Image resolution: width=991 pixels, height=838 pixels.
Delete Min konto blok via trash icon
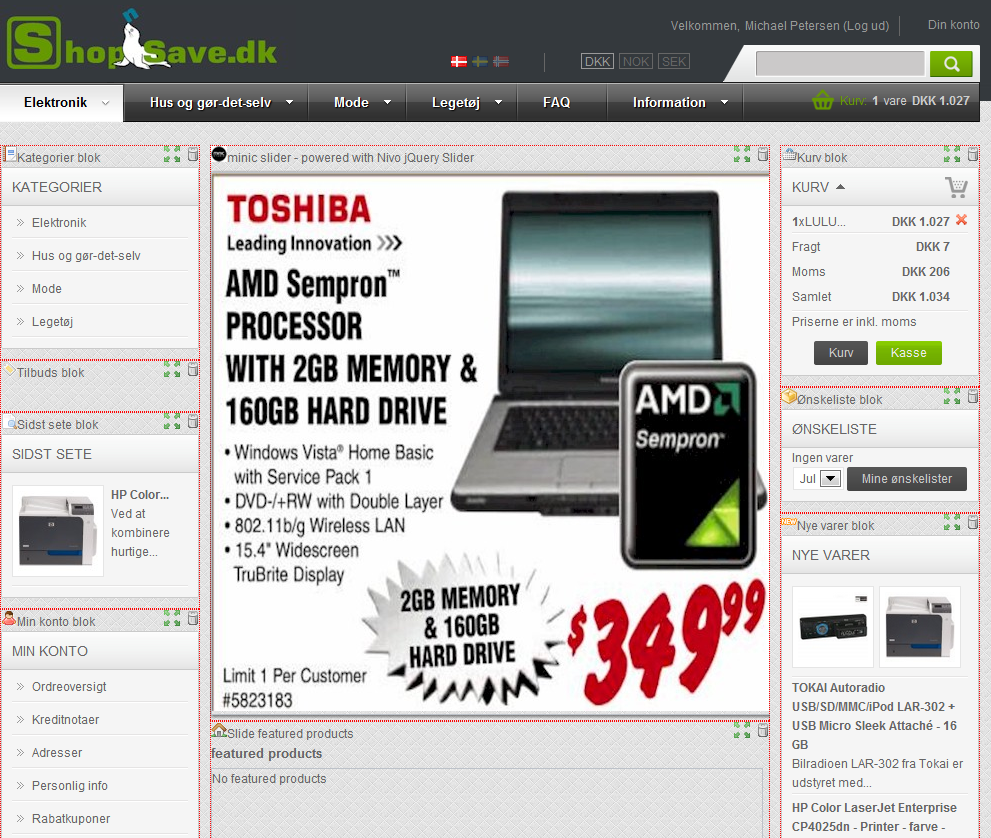pos(193,618)
